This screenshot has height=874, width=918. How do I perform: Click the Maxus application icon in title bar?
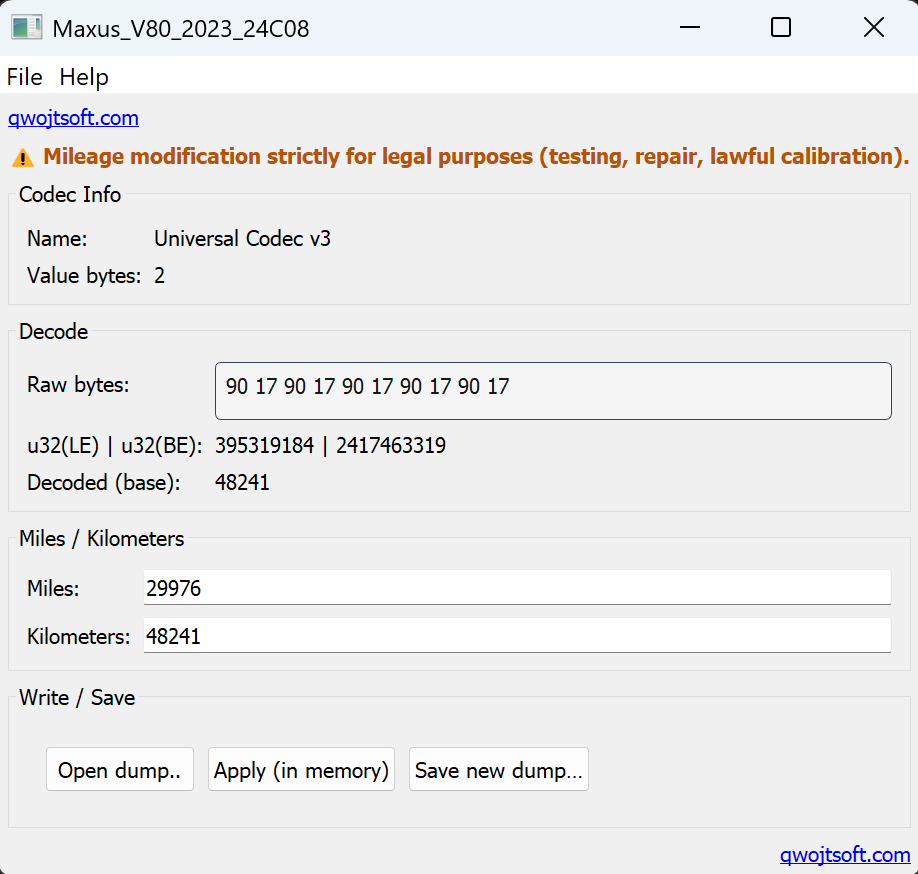[x=26, y=27]
